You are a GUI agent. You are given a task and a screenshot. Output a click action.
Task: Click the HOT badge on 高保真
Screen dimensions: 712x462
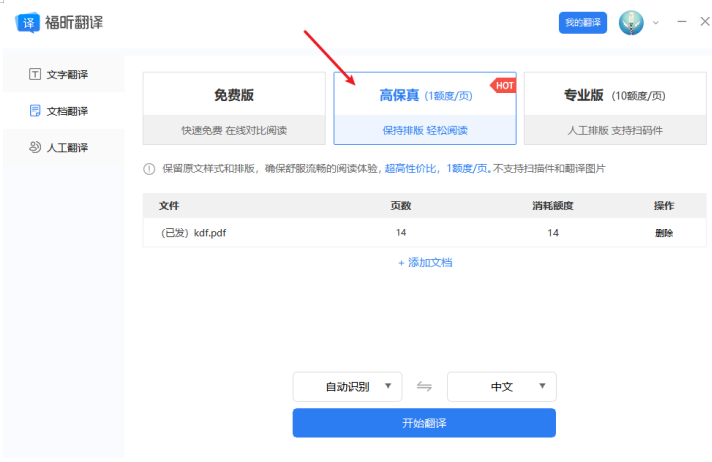coord(504,85)
